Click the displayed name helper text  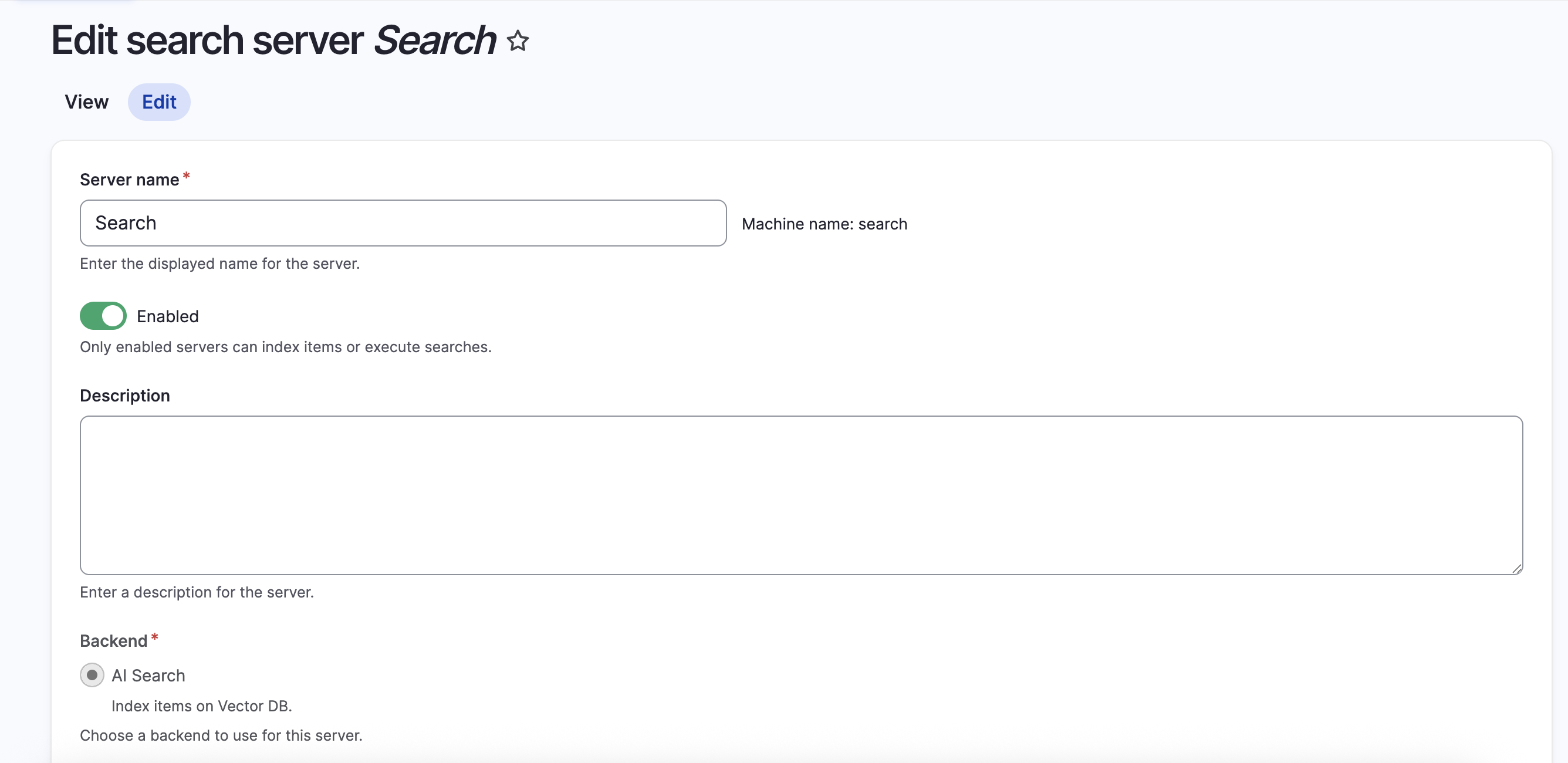pyautogui.click(x=219, y=264)
